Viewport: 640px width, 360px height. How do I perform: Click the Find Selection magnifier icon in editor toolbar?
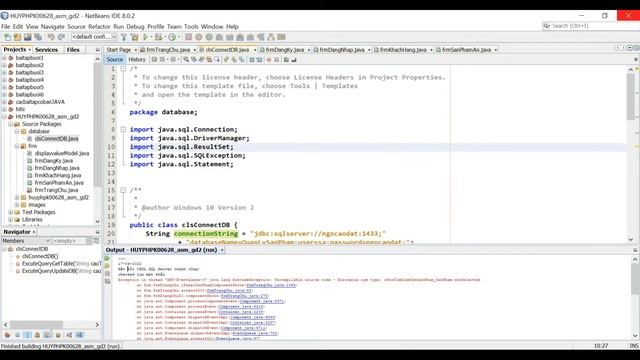tap(186, 60)
